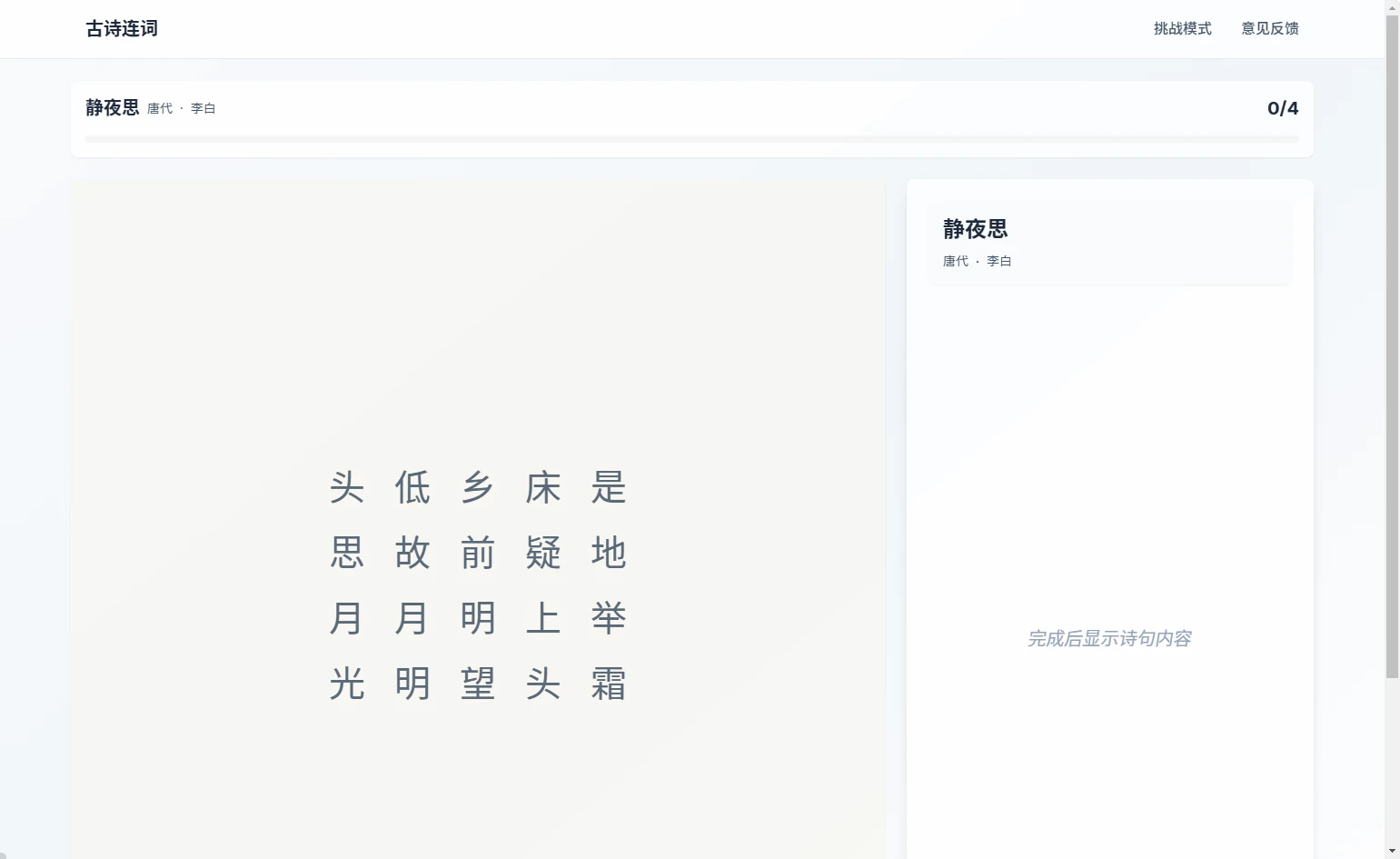The image size is (1400, 859).
Task: Select the 霜 character tile
Action: [609, 684]
